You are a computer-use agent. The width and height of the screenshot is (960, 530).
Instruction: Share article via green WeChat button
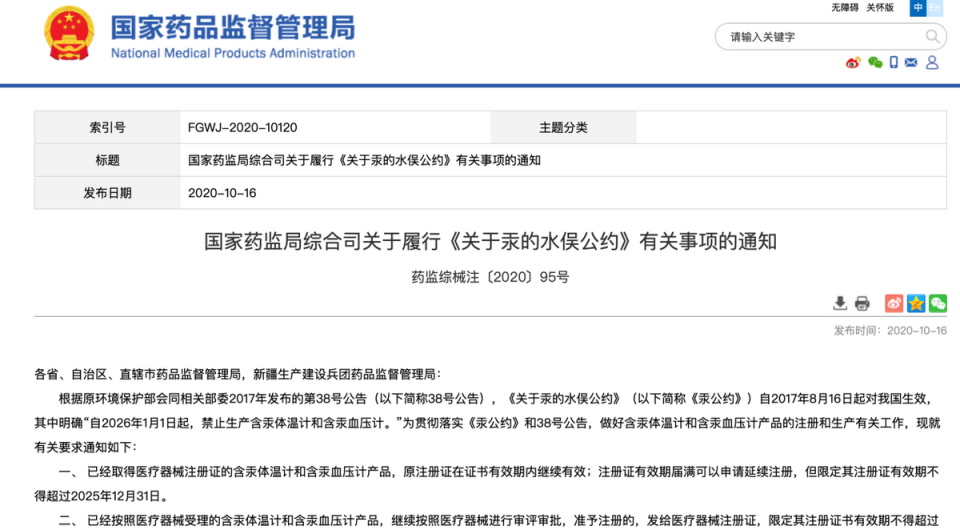pyautogui.click(x=938, y=303)
